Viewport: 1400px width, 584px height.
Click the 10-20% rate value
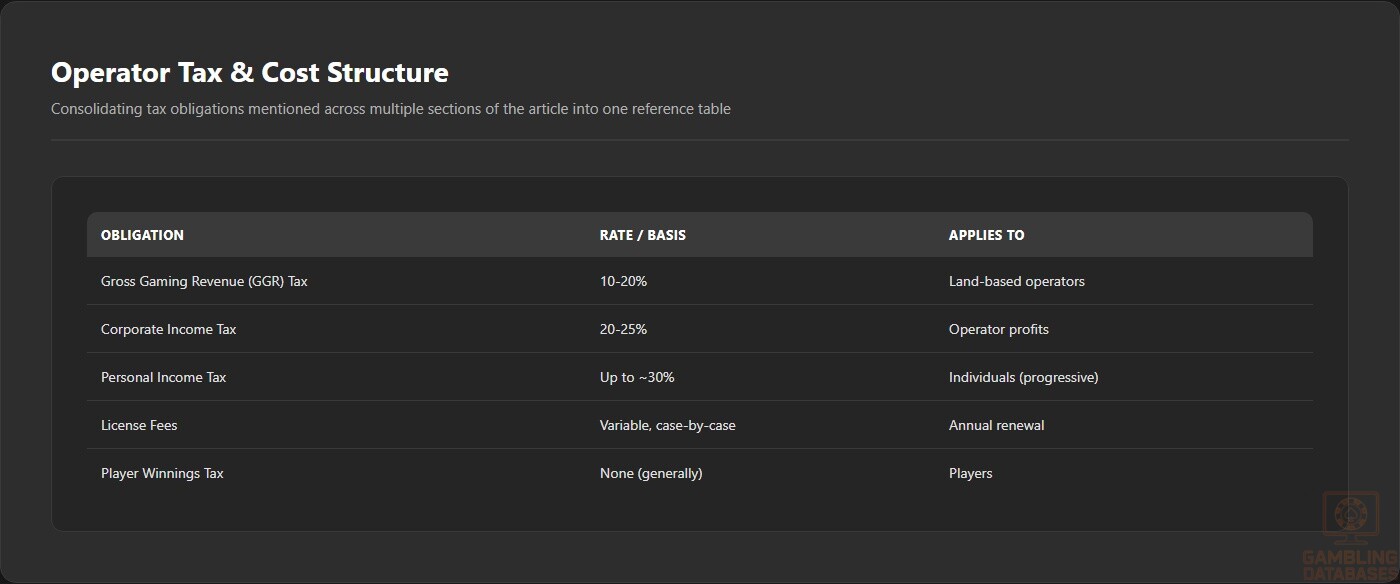coord(623,281)
